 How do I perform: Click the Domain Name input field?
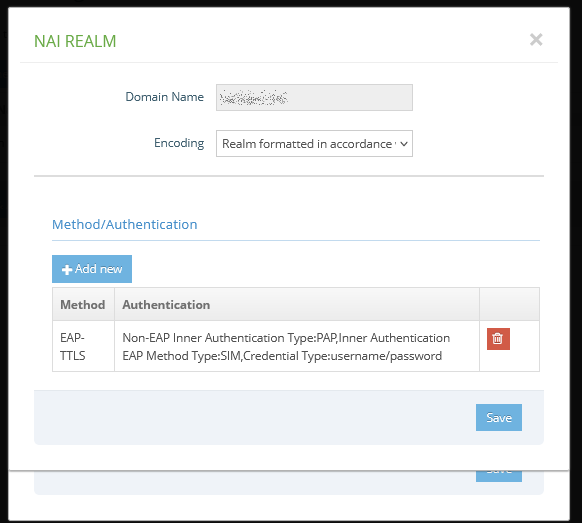click(314, 97)
